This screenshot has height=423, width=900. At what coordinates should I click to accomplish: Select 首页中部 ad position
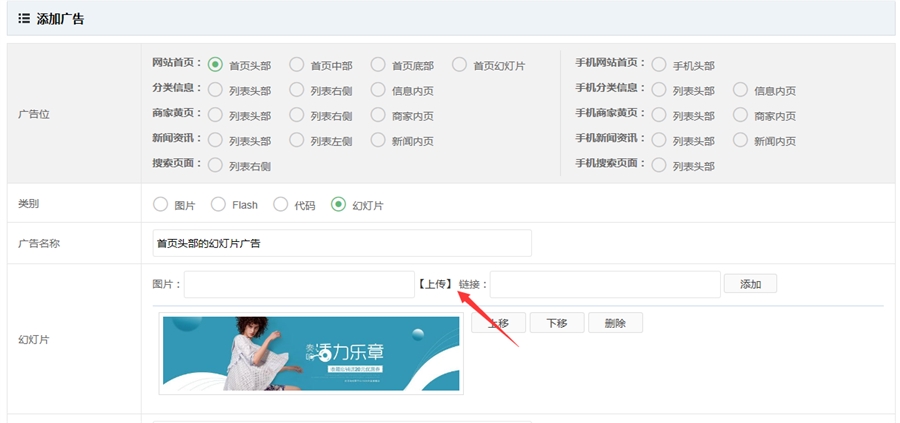[x=296, y=65]
